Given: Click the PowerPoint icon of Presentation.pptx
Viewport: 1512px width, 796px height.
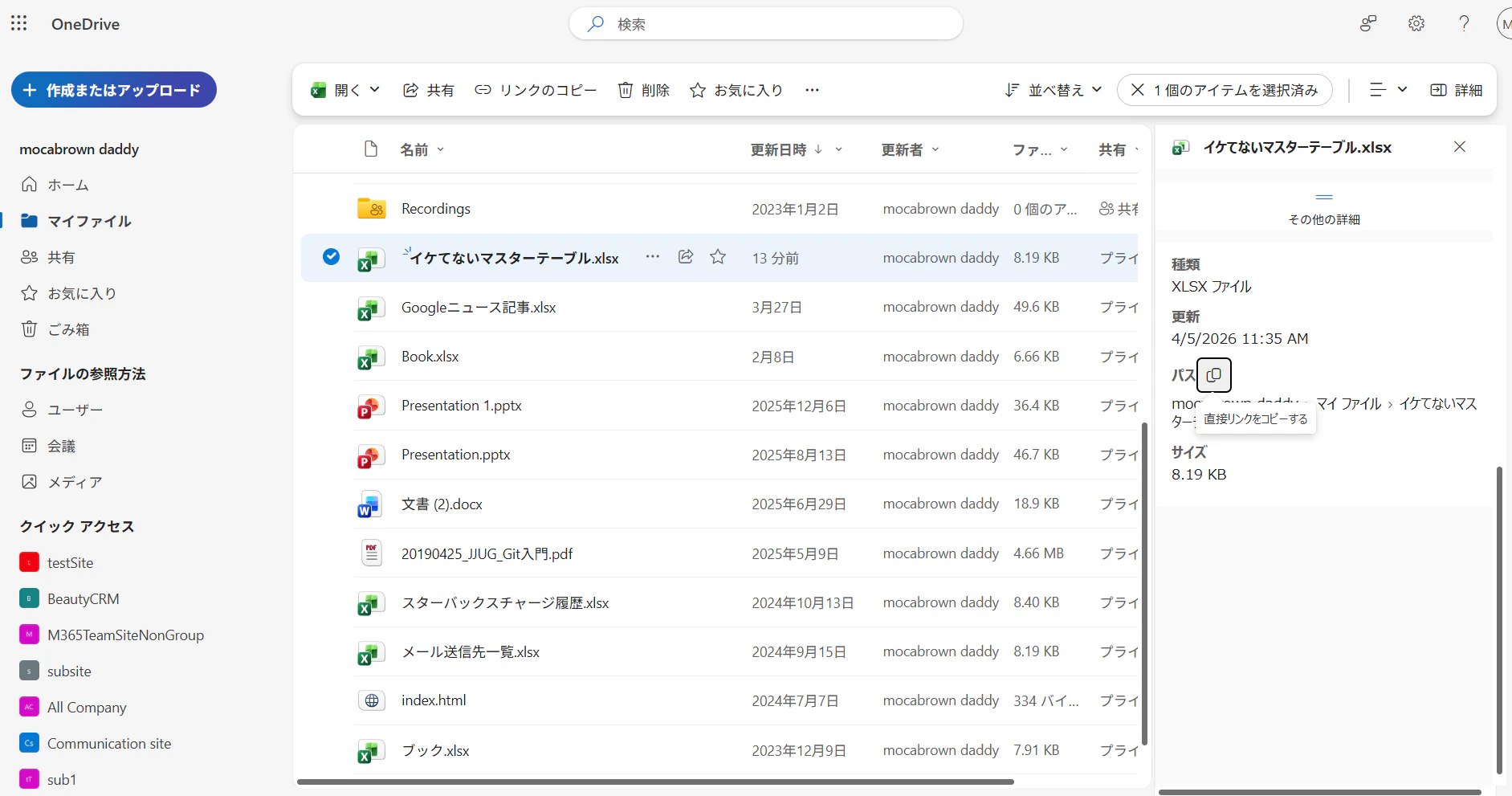Looking at the screenshot, I should 371,455.
